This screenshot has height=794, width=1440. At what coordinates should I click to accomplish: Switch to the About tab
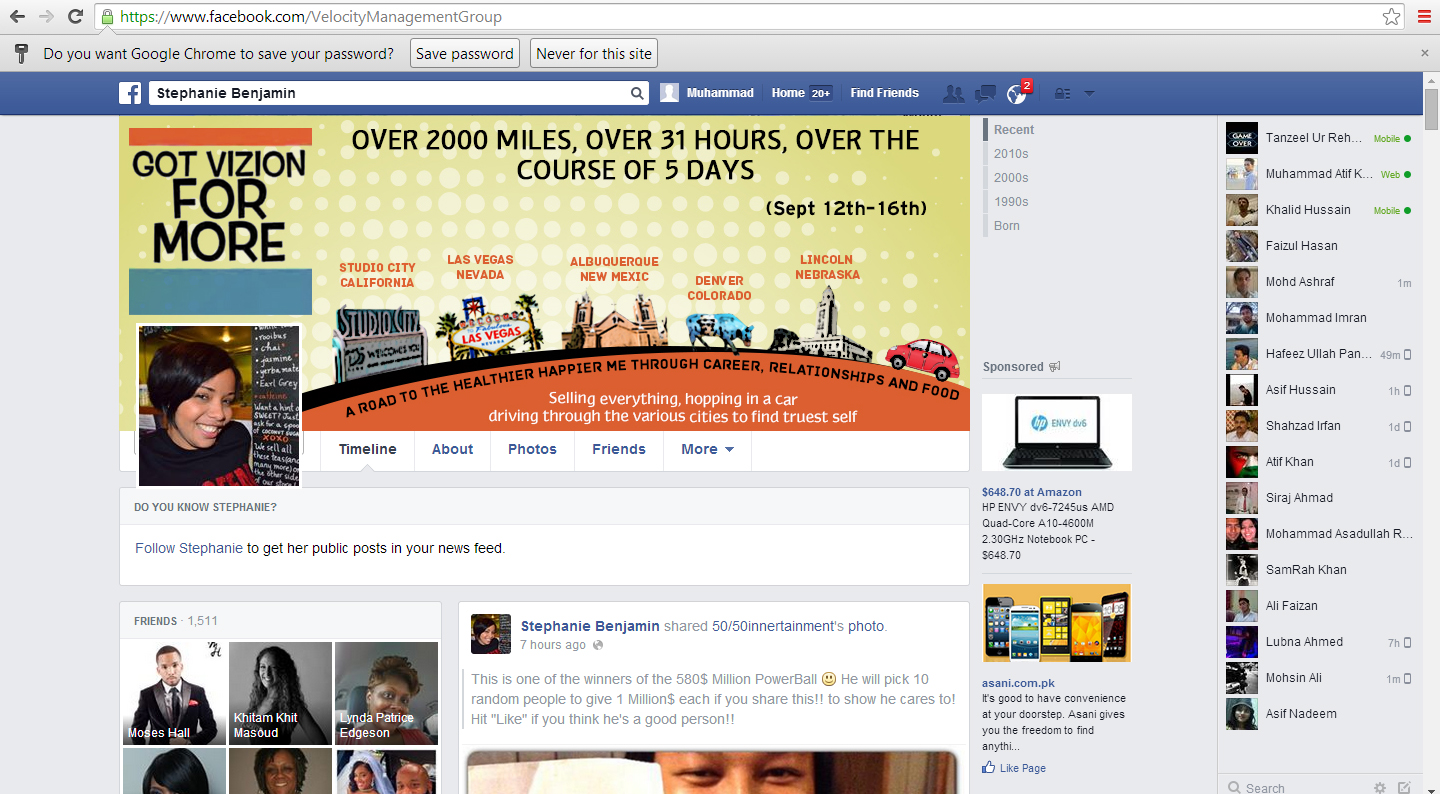452,449
